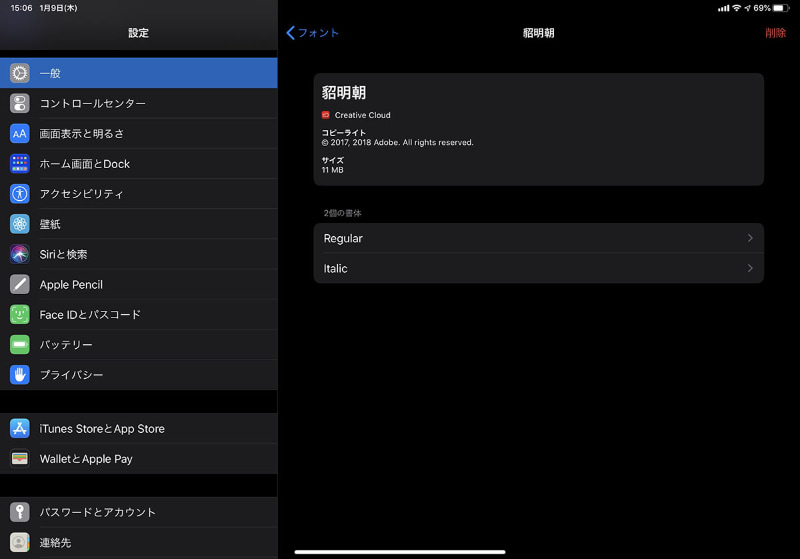Tap the 設定 sidebar title
800x559 pixels.
point(138,33)
